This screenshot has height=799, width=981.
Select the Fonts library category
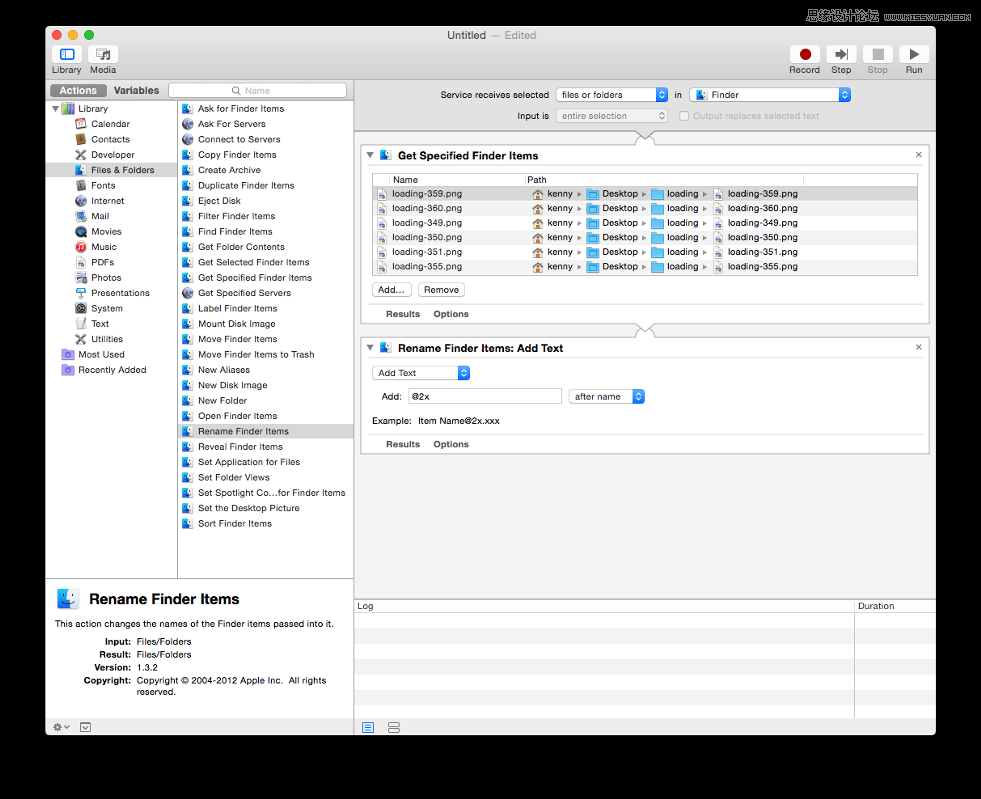[103, 185]
